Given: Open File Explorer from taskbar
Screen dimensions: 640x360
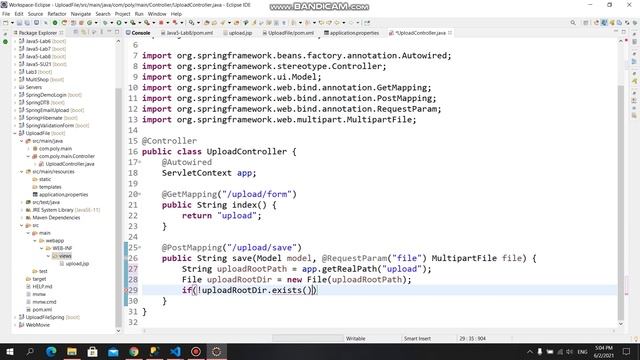Looking at the screenshot, I should coord(72,351).
